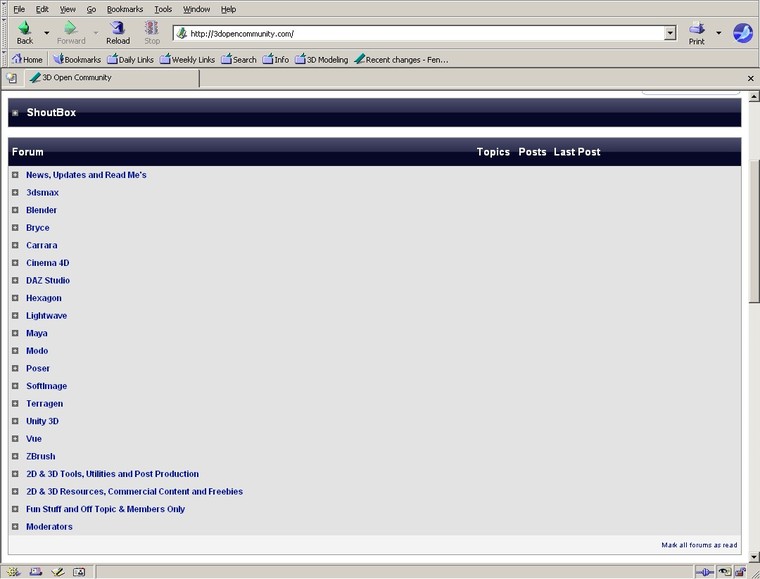Expand the Cinema 4D category plus icon

[15, 263]
